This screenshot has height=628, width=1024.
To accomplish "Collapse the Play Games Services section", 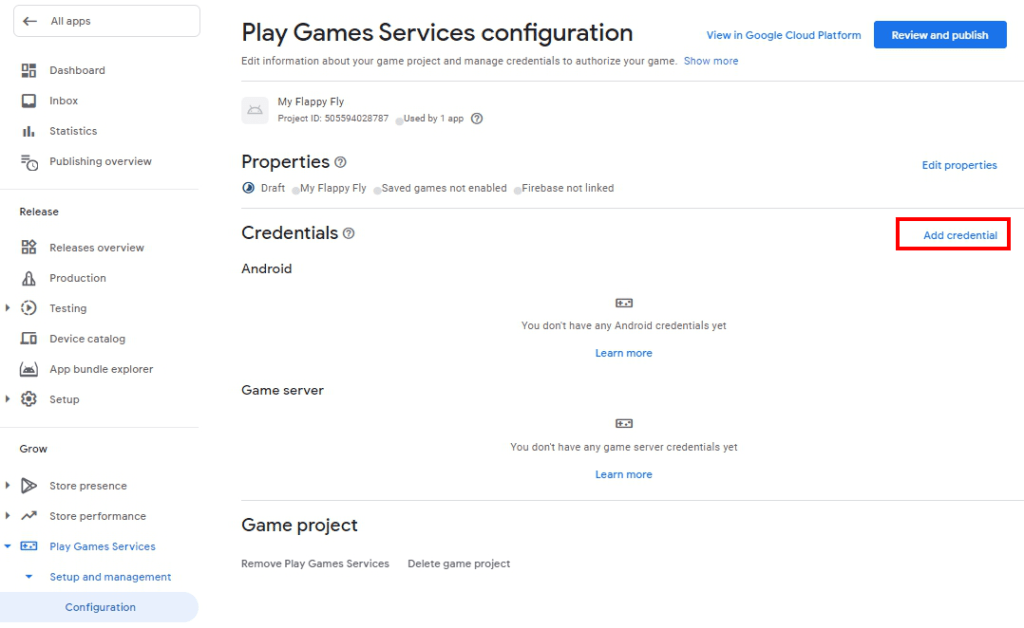I will click(8, 547).
